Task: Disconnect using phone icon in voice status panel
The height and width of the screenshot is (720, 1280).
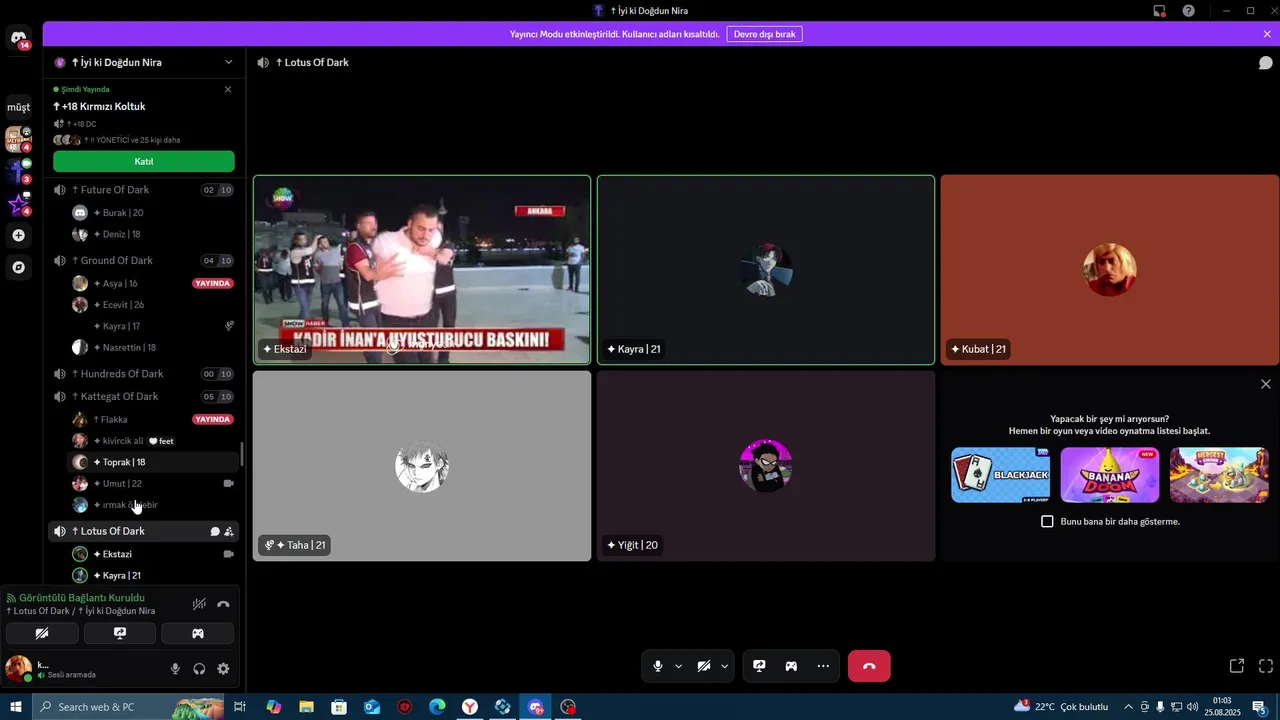Action: (223, 604)
